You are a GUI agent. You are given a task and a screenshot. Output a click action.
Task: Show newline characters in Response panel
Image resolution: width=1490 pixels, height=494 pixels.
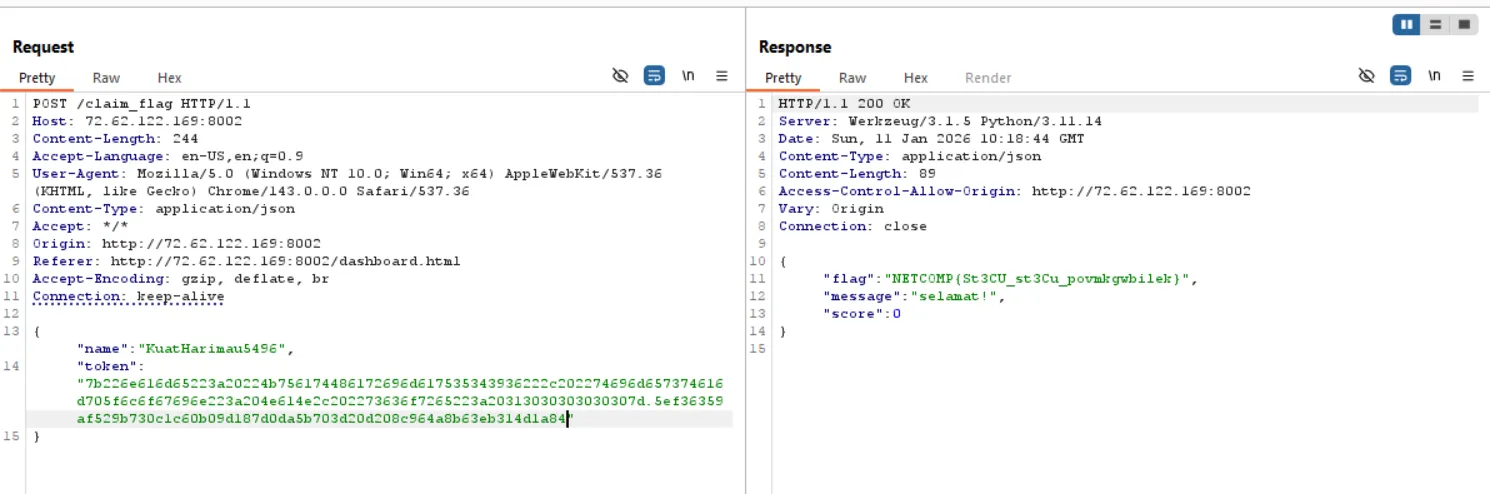[x=1435, y=76]
